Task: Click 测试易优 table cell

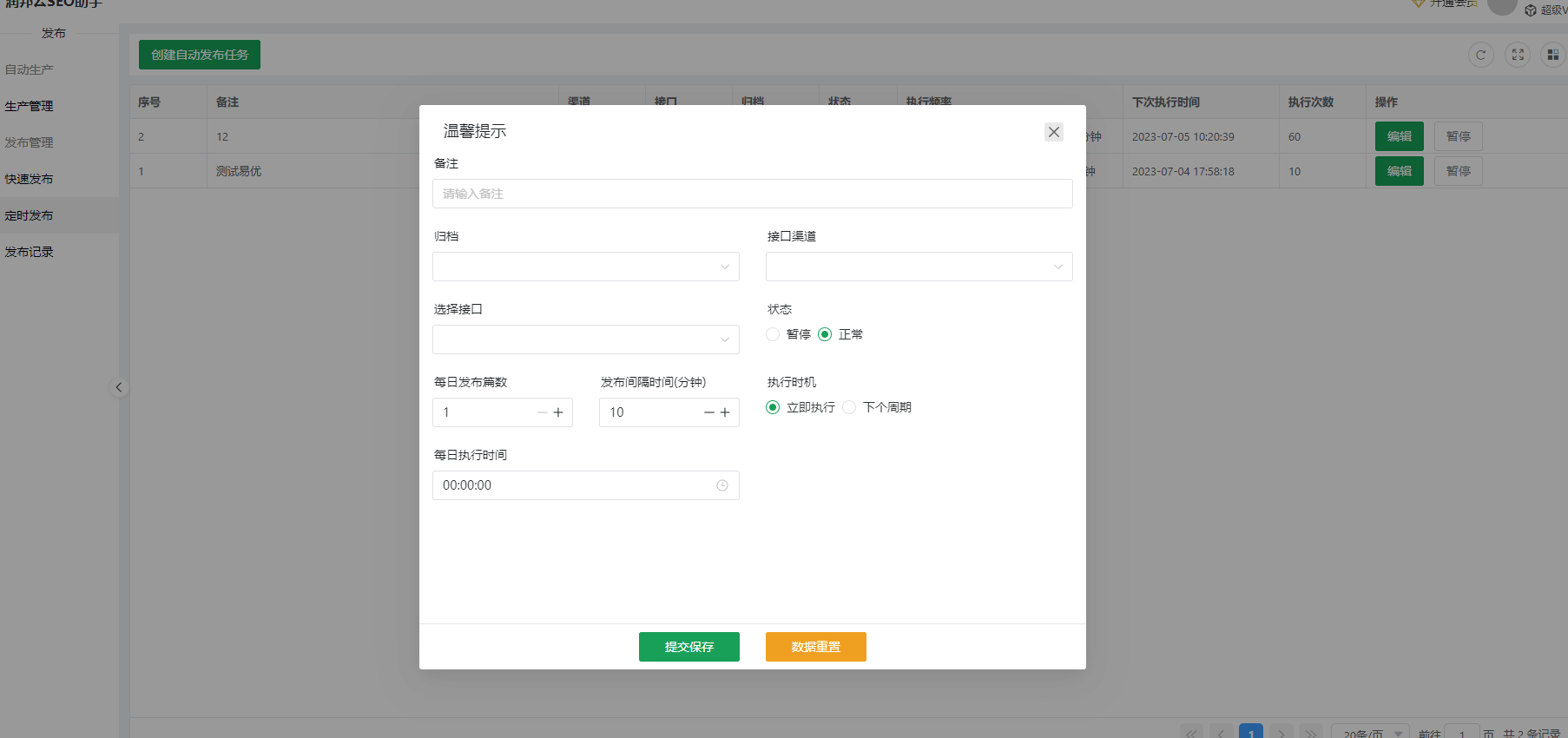Action: pyautogui.click(x=239, y=171)
